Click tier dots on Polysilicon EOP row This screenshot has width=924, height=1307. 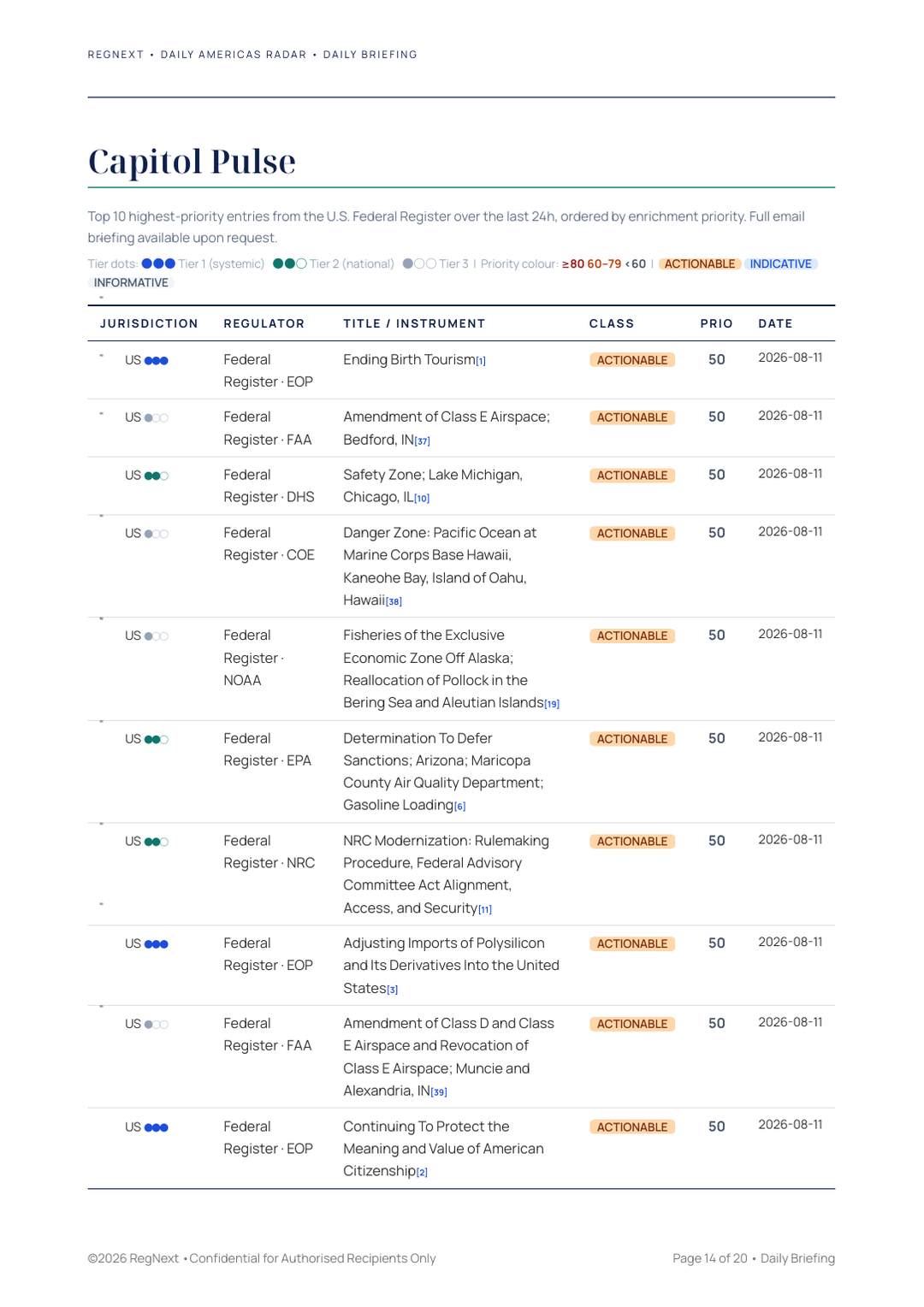click(x=157, y=945)
